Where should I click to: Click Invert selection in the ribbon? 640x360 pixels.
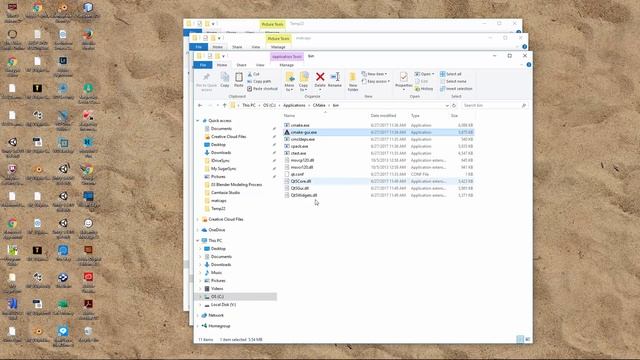click(x=456, y=89)
